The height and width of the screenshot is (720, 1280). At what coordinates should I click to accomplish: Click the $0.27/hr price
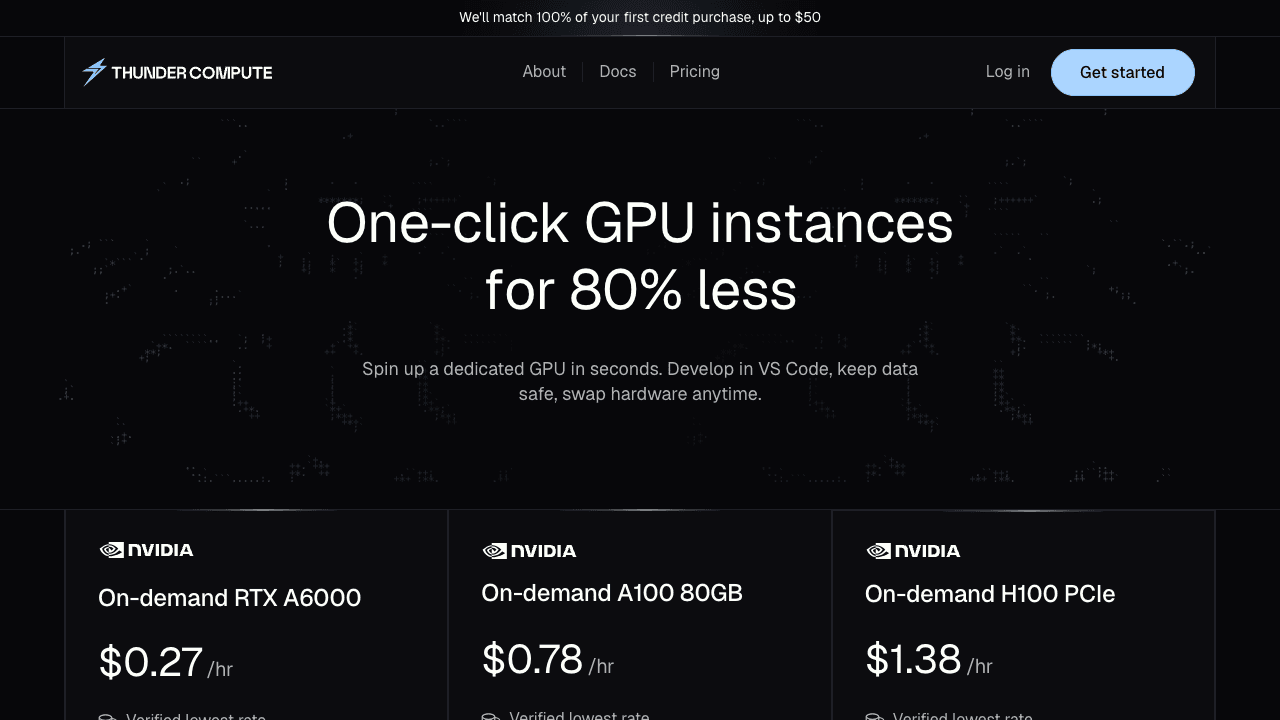pyautogui.click(x=165, y=663)
